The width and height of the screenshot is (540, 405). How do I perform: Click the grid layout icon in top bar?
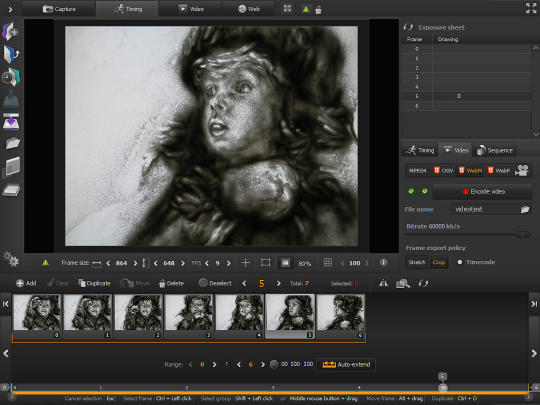tap(287, 9)
